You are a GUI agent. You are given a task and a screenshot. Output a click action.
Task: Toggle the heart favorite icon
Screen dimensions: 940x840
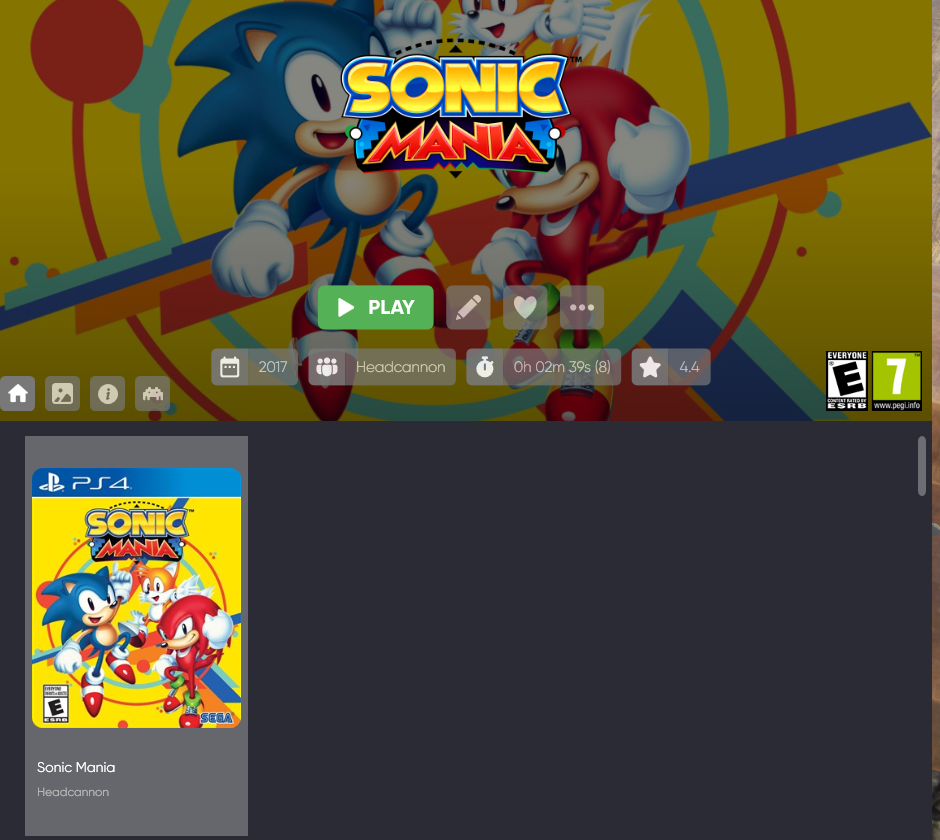click(525, 308)
